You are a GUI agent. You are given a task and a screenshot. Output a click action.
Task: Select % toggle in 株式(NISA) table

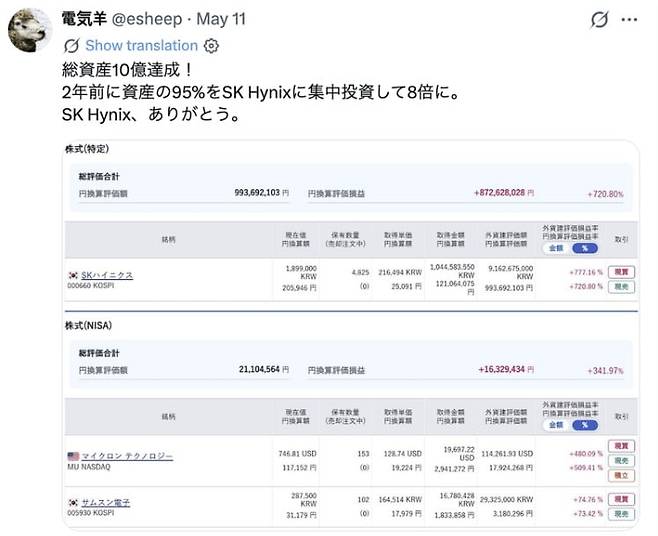coord(585,425)
